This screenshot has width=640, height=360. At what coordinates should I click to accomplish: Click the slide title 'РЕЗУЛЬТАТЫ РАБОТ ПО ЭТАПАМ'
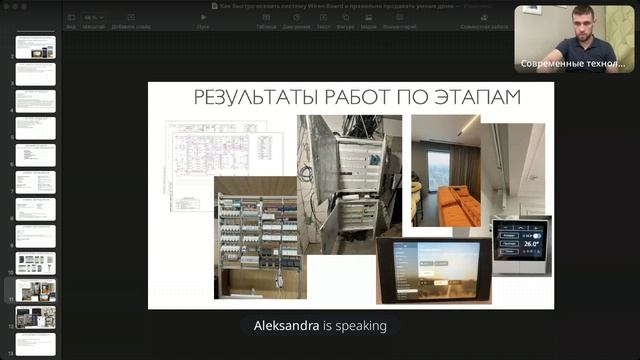coord(357,97)
